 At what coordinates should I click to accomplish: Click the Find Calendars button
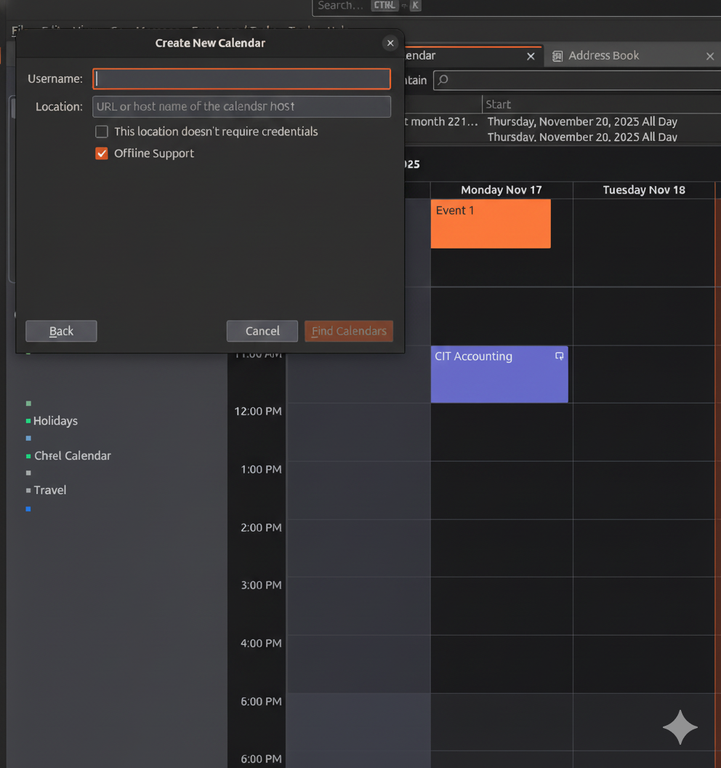tap(349, 331)
